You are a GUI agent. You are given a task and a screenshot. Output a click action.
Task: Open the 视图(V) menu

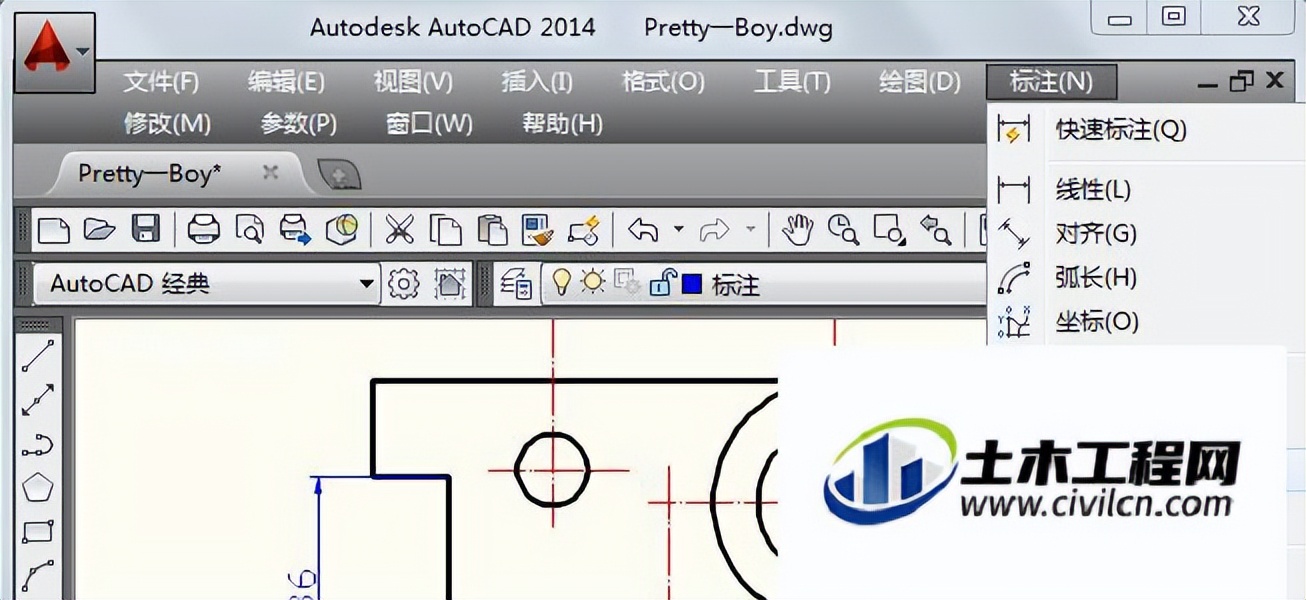pos(413,82)
